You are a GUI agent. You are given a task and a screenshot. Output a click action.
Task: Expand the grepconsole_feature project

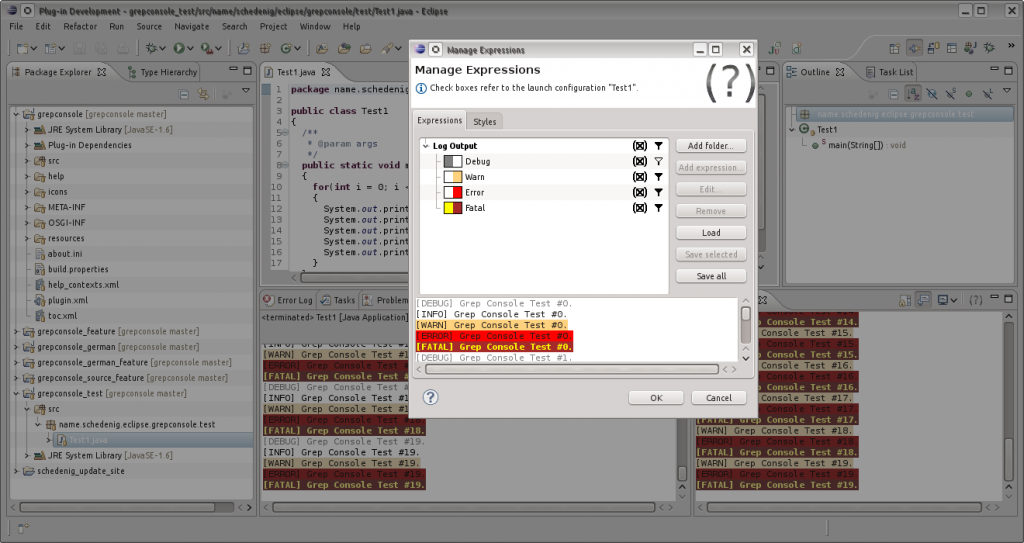pyautogui.click(x=16, y=331)
